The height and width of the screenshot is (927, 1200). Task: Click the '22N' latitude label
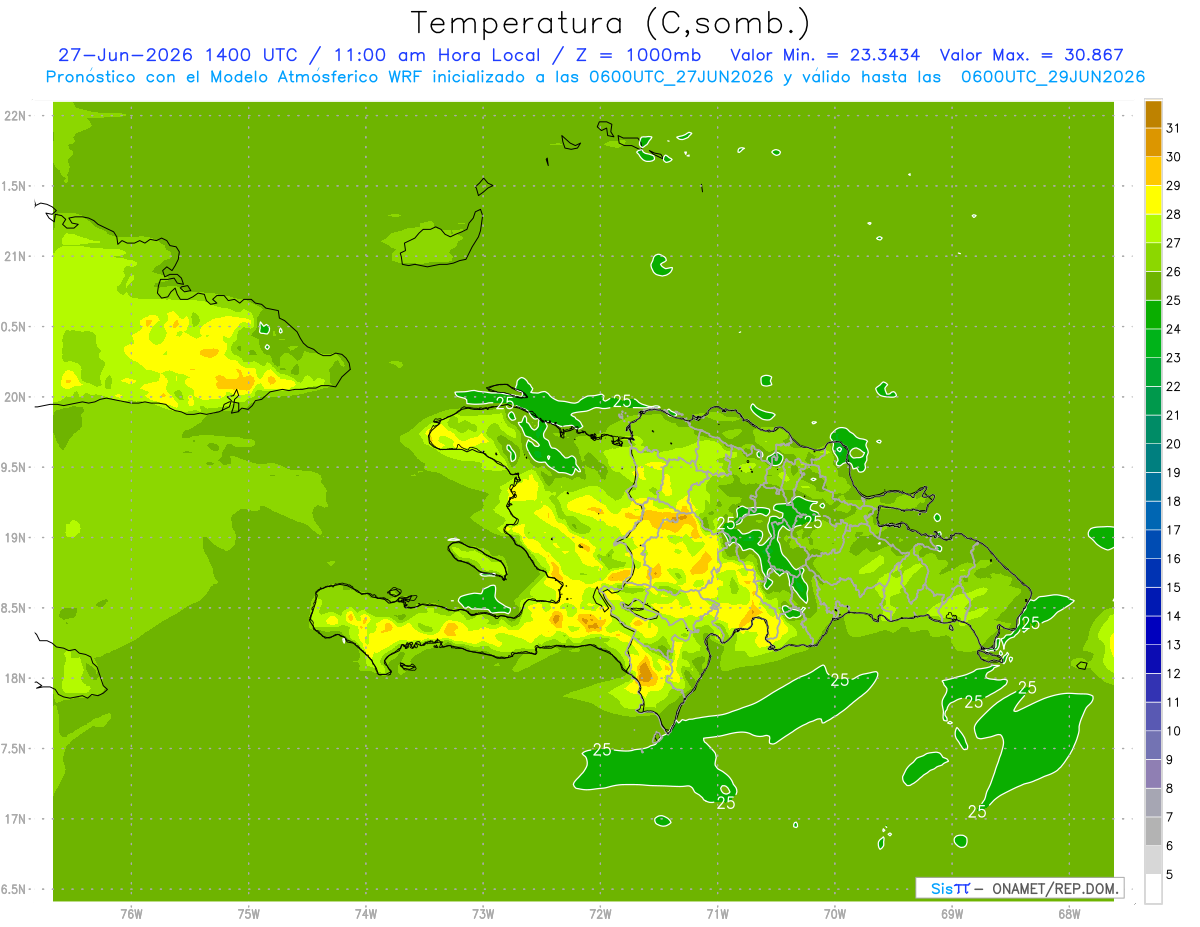point(15,115)
